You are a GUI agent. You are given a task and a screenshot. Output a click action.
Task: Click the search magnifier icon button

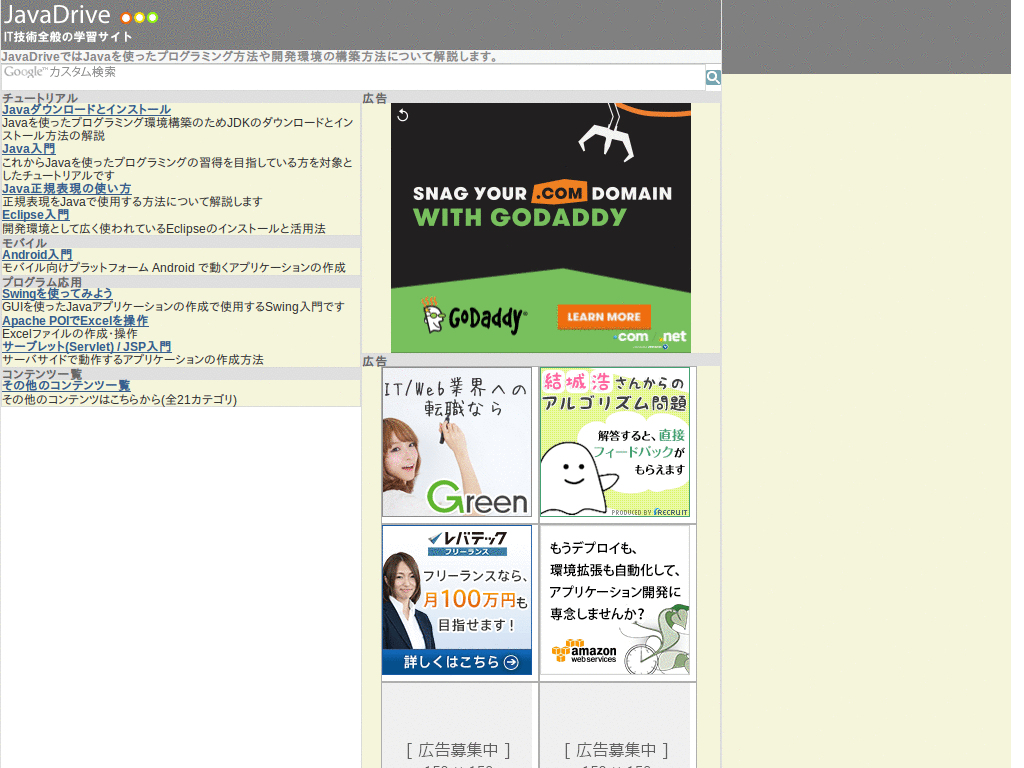[x=712, y=77]
